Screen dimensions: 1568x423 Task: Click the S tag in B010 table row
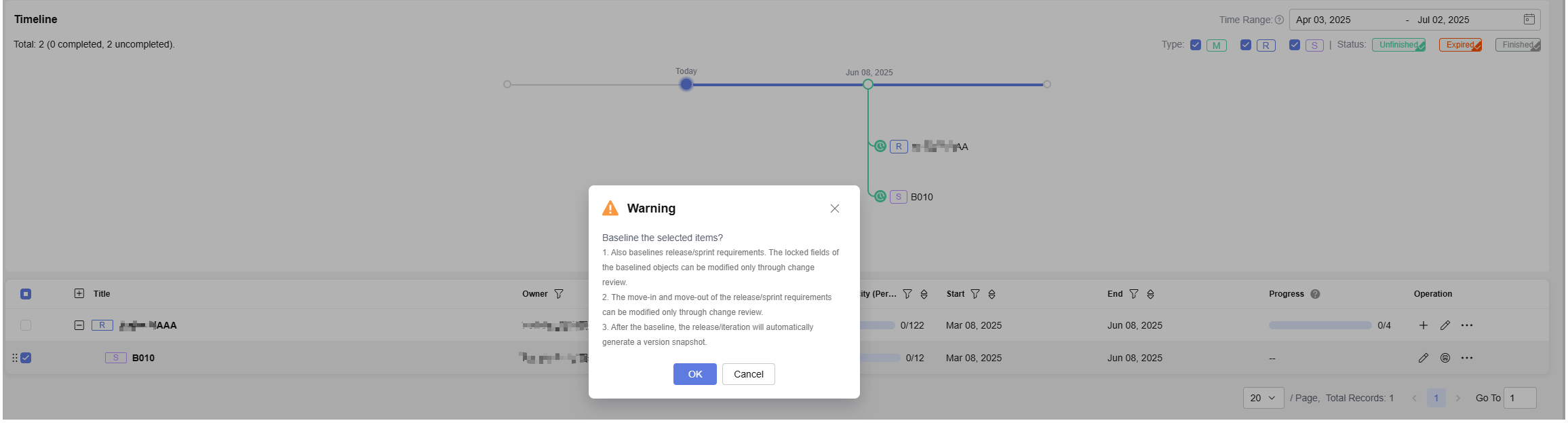click(x=116, y=358)
